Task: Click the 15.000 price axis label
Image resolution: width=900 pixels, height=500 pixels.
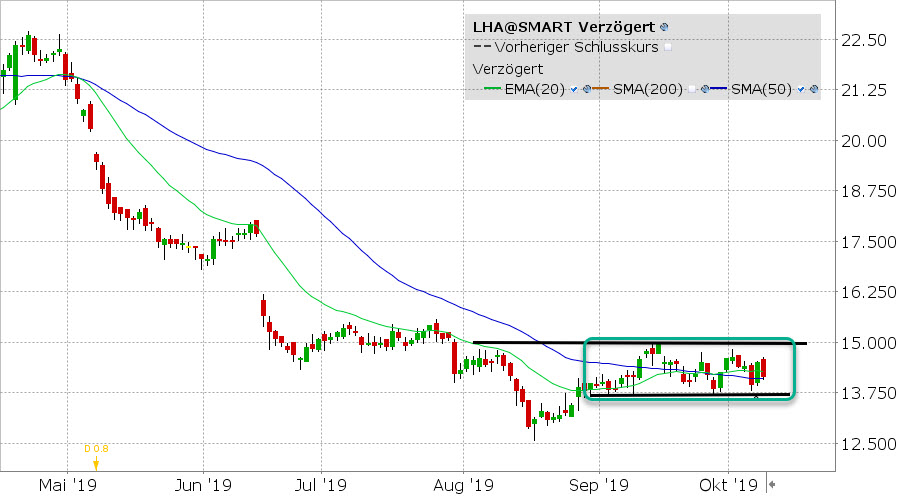Action: pyautogui.click(x=868, y=343)
